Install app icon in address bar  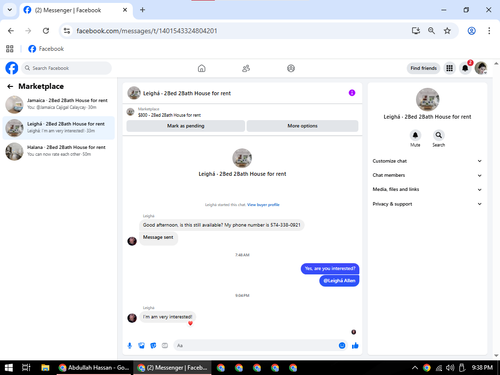click(x=416, y=31)
